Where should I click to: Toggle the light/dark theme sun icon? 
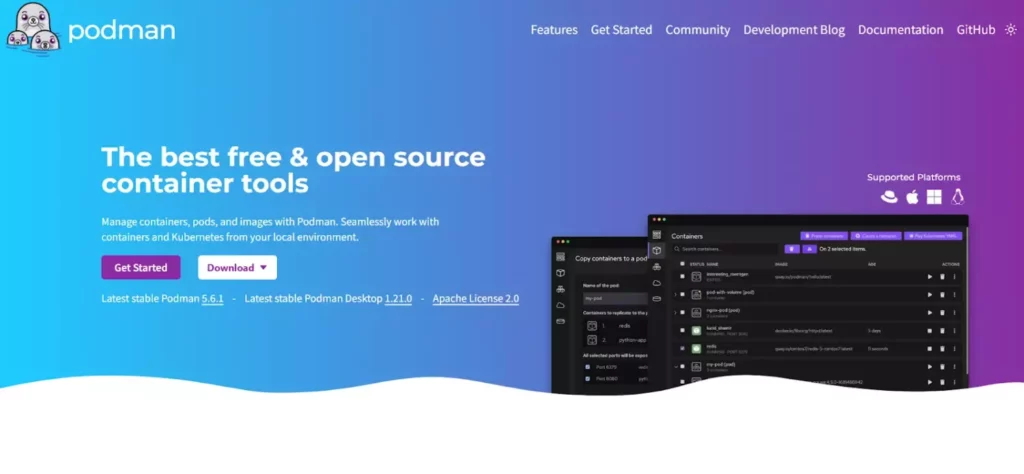tap(1008, 30)
